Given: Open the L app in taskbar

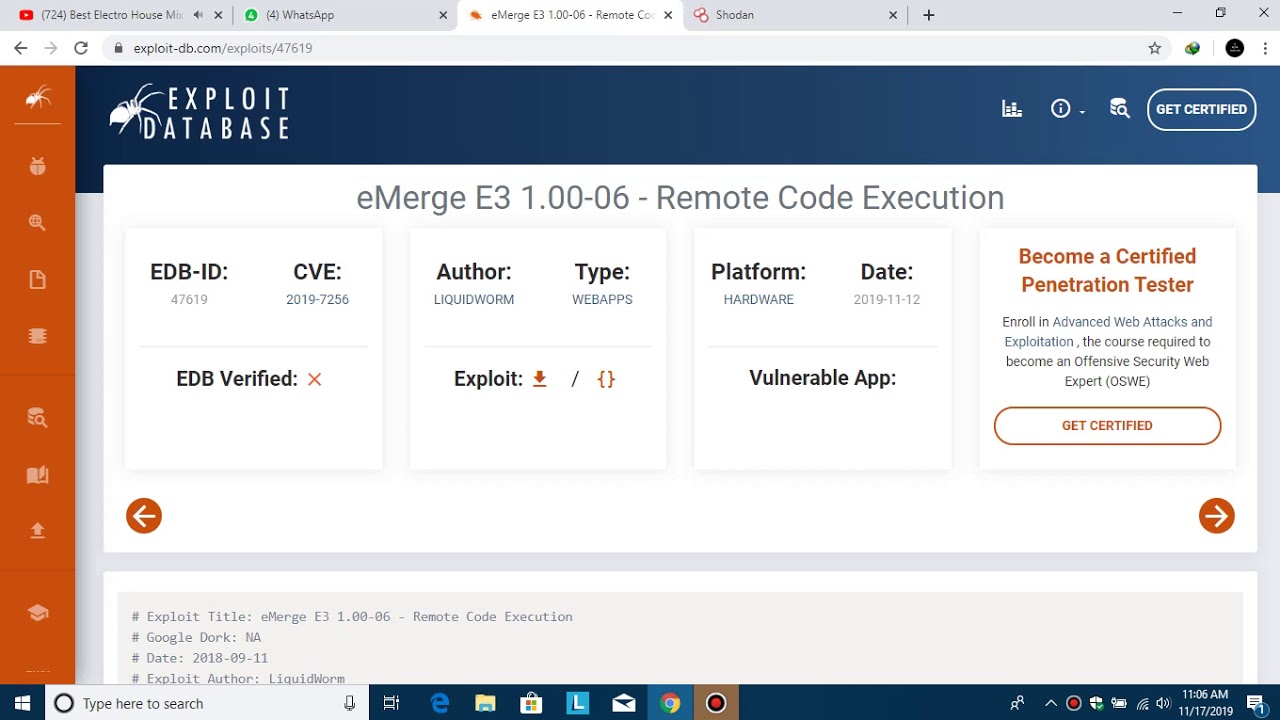Looking at the screenshot, I should (578, 703).
